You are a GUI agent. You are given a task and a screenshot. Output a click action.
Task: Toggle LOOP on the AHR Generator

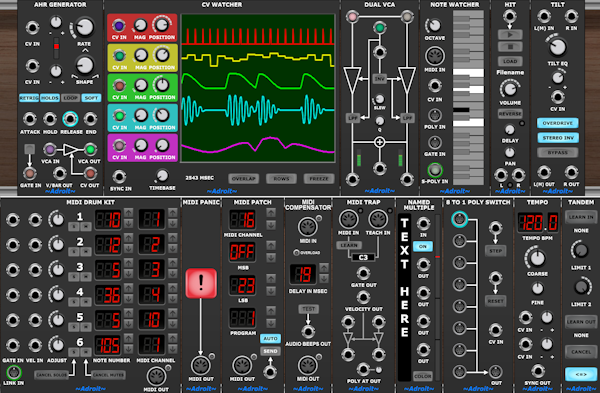(x=70, y=98)
